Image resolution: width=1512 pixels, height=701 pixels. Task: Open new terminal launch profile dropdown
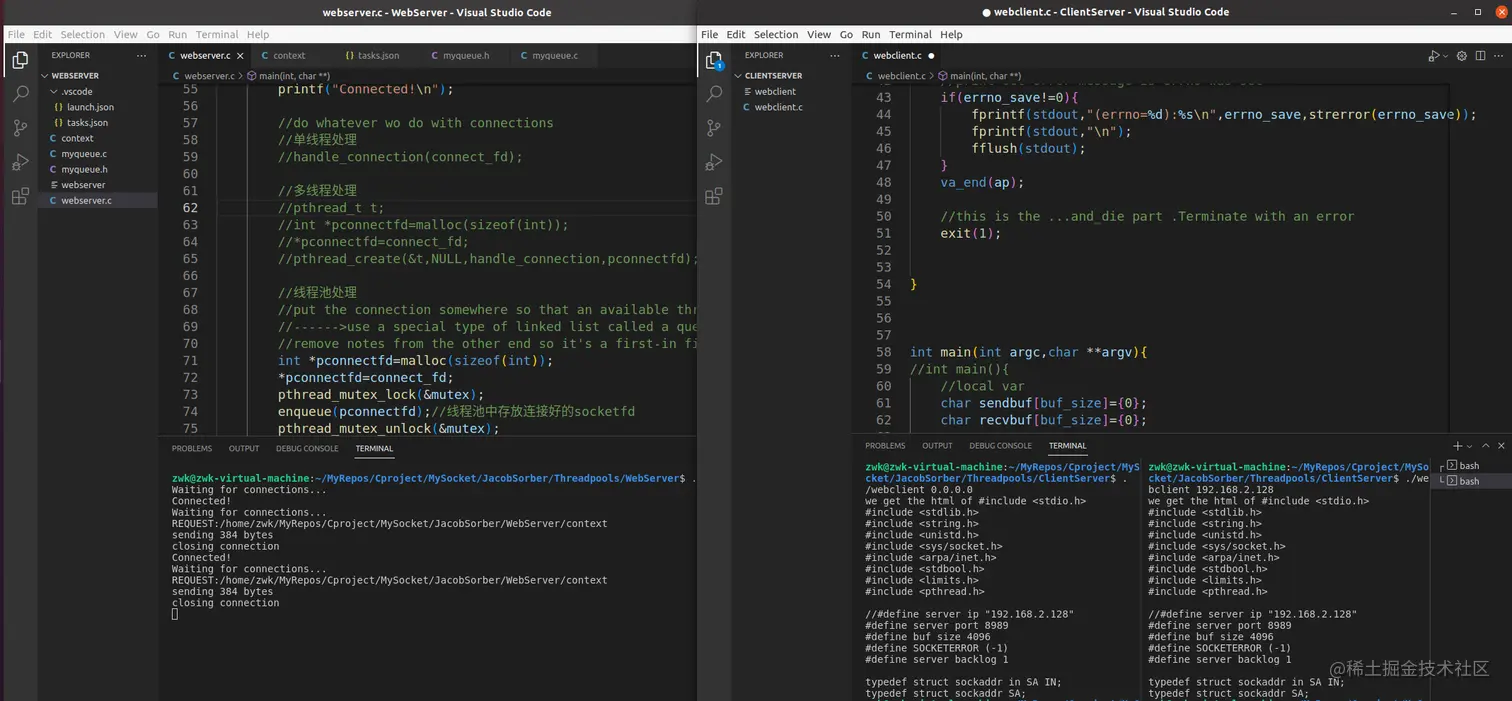[x=1469, y=447]
